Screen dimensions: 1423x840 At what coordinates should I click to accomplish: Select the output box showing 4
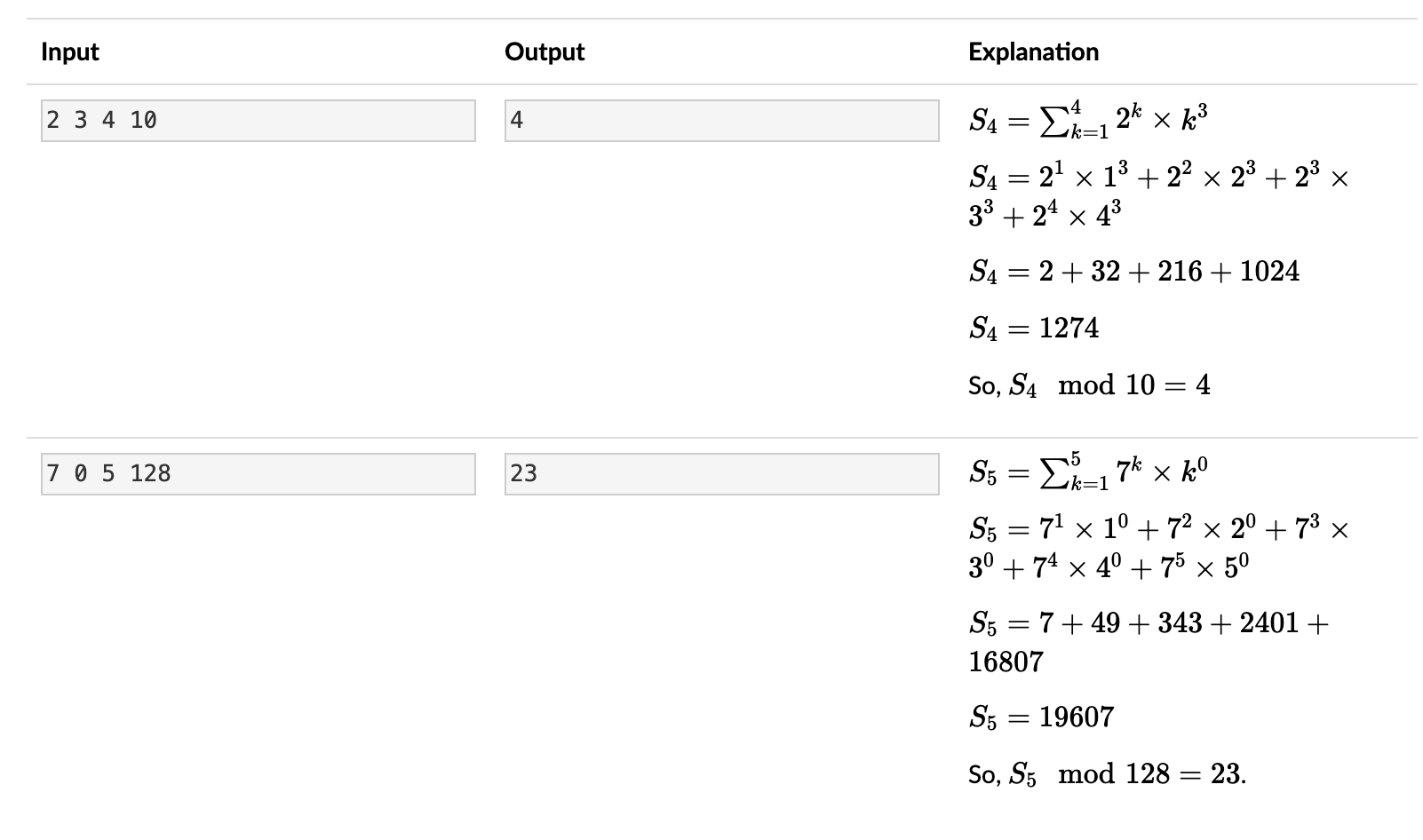pos(722,121)
